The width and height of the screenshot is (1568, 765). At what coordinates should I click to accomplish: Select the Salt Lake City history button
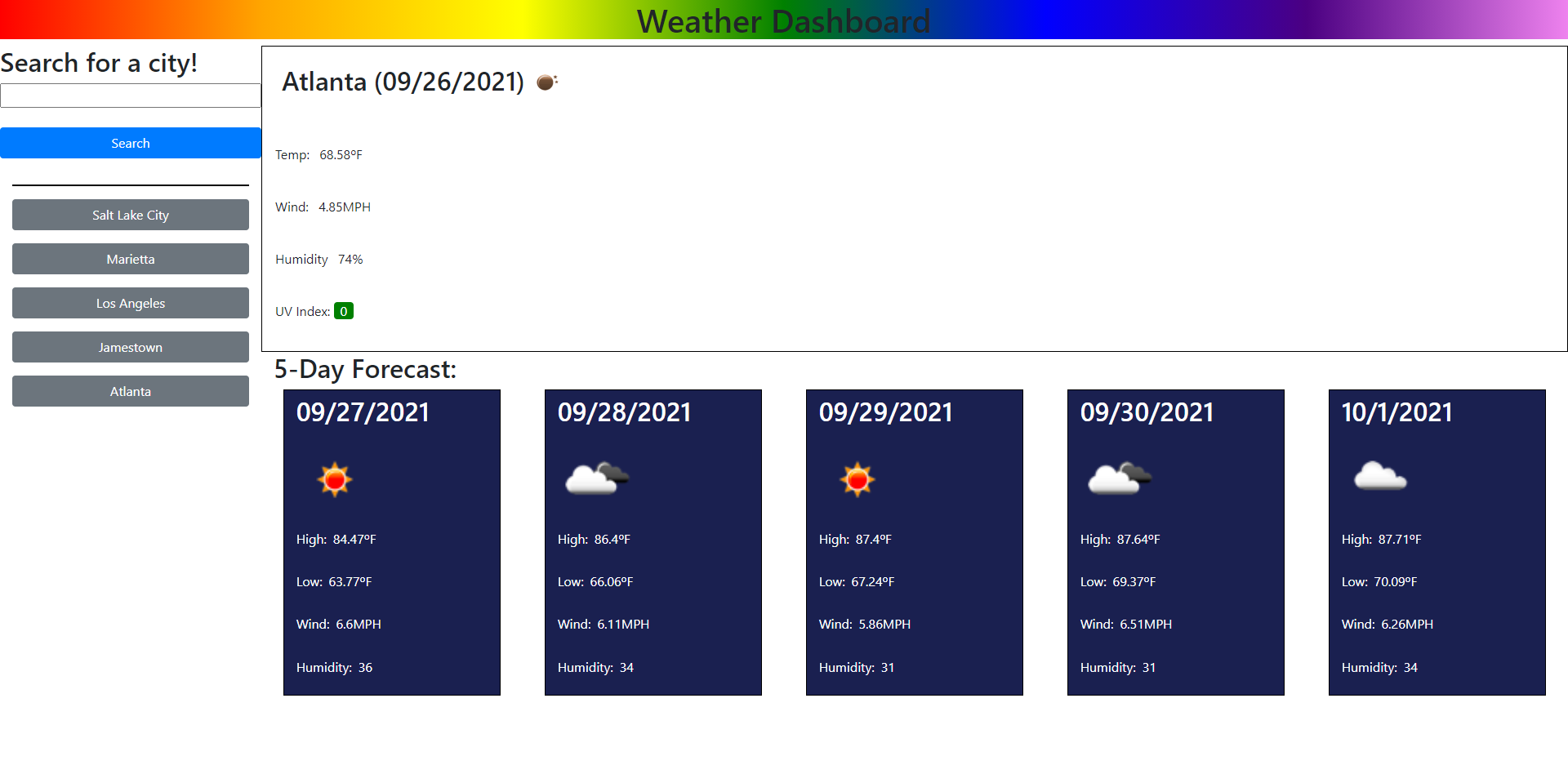(130, 215)
